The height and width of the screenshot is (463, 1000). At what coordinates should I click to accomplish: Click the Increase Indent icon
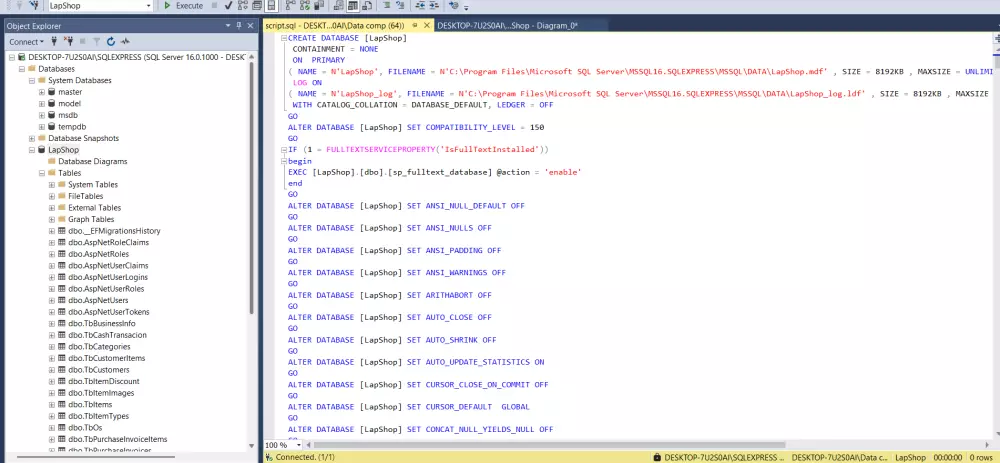click(434, 5)
